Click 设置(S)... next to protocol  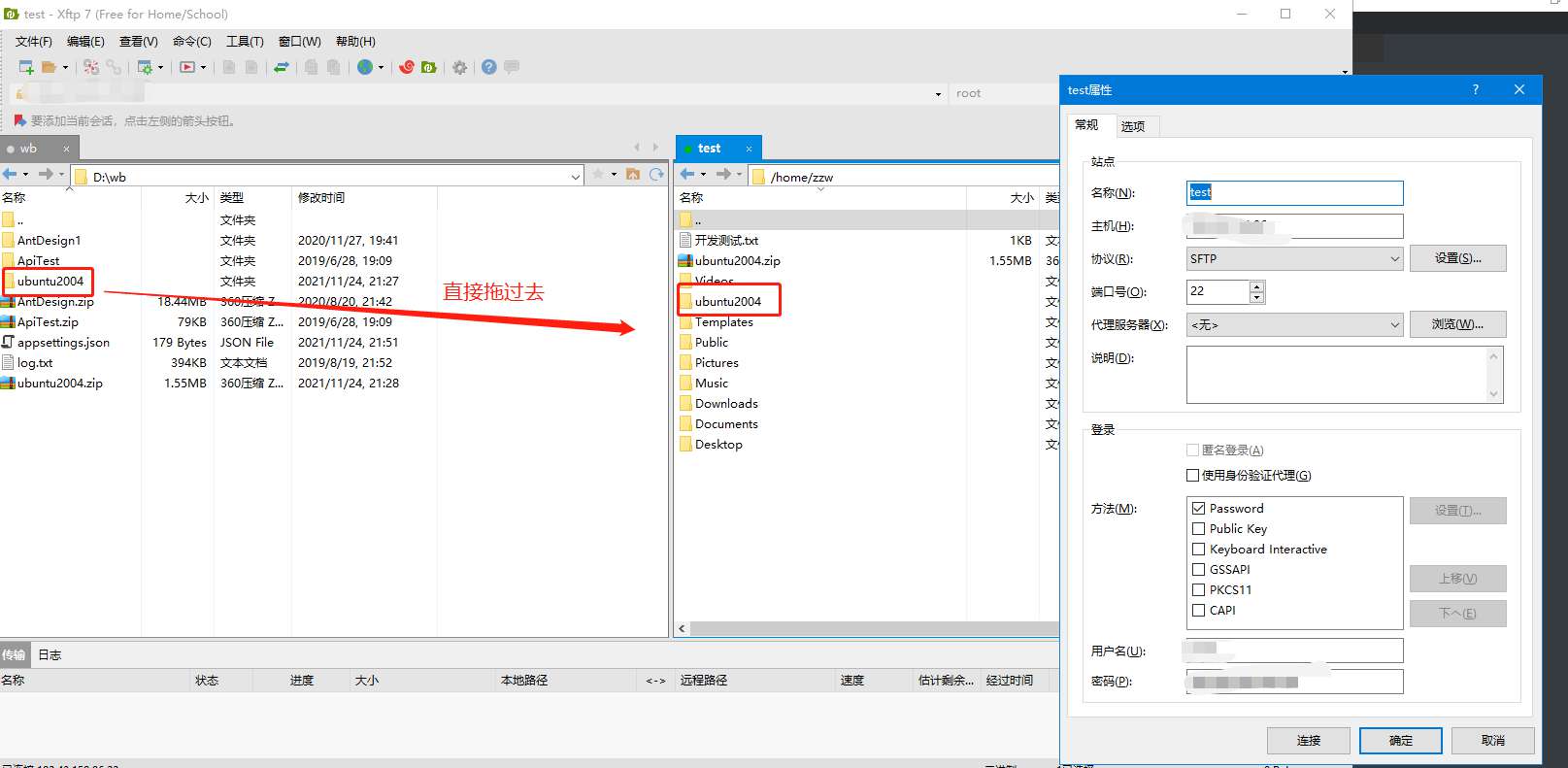[1457, 258]
